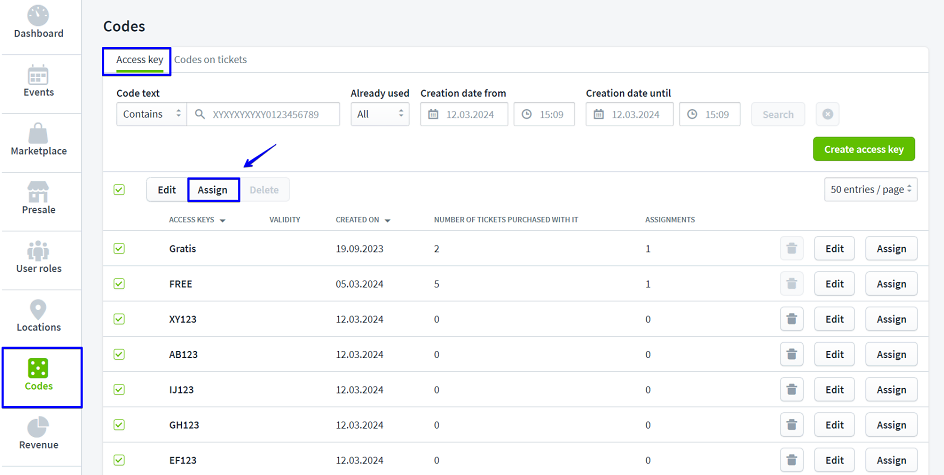This screenshot has width=944, height=475.
Task: Change the 50 entries per page dropdown
Action: point(871,190)
